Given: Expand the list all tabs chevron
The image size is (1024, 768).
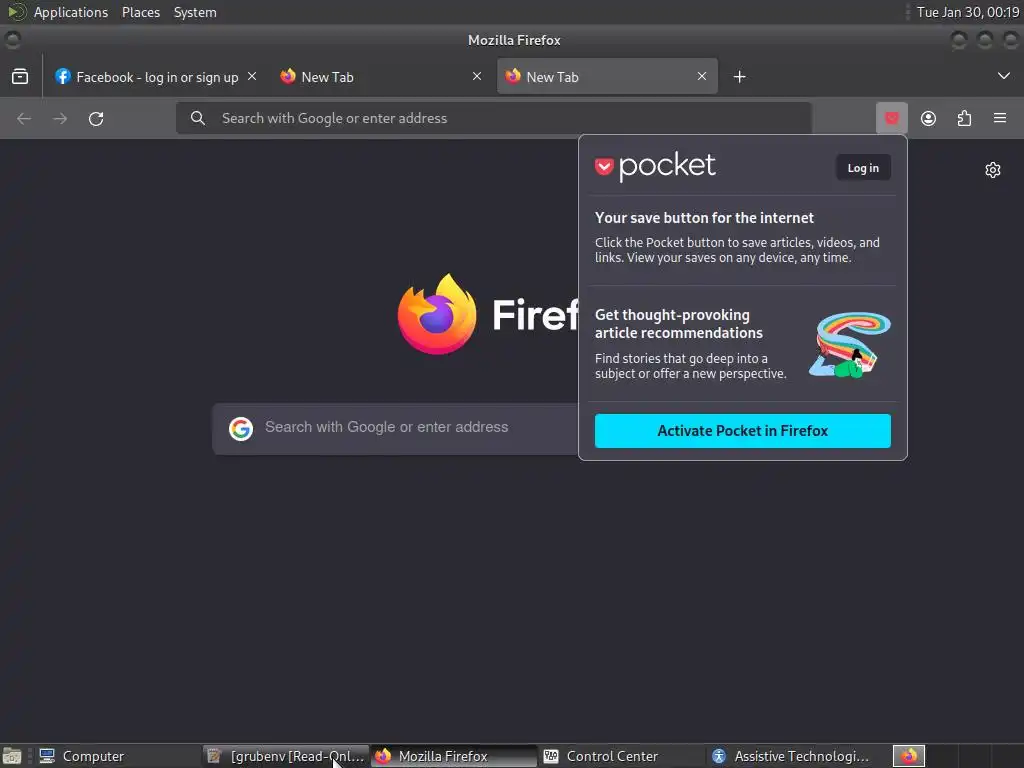Looking at the screenshot, I should click(x=1004, y=76).
